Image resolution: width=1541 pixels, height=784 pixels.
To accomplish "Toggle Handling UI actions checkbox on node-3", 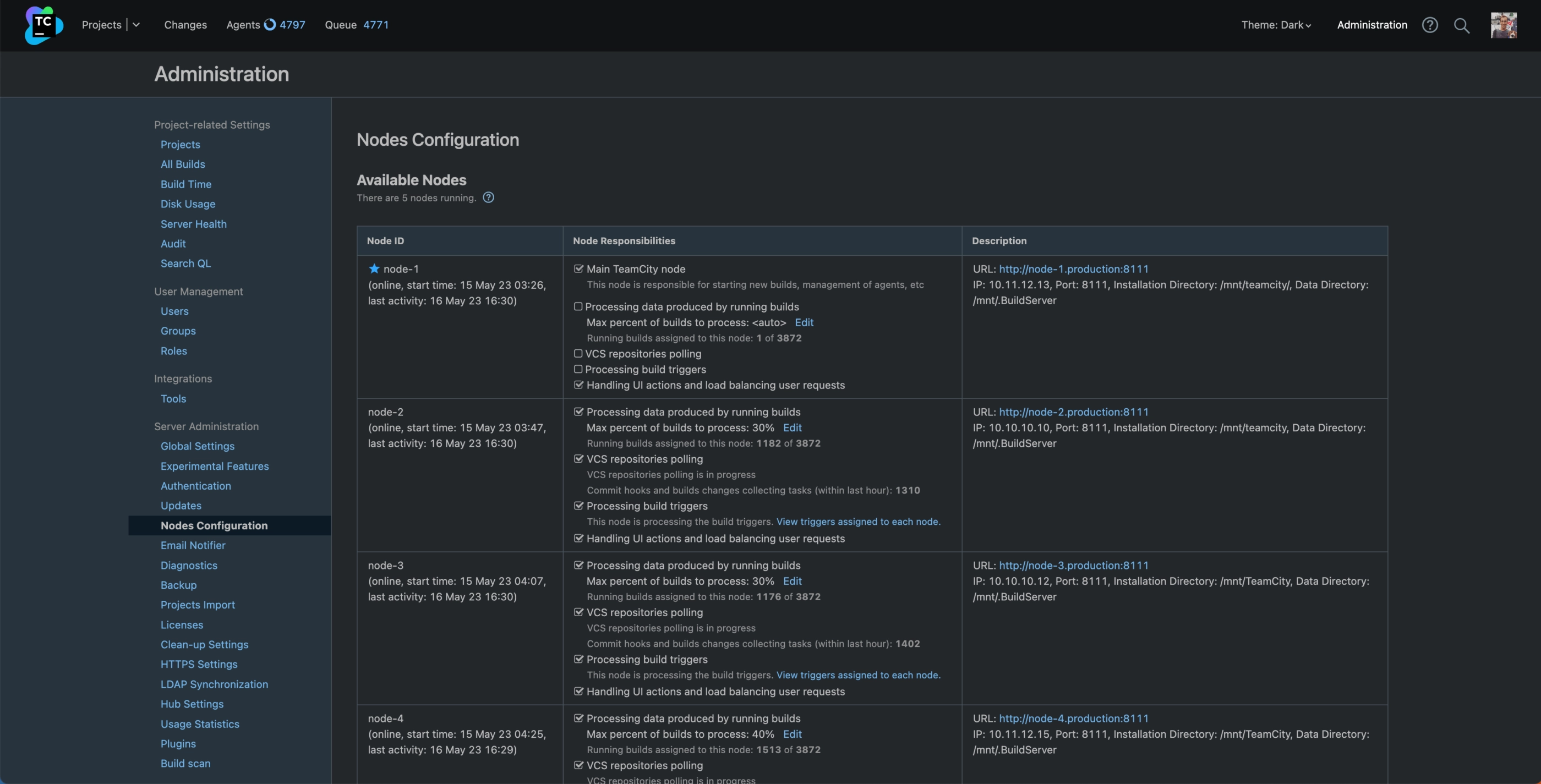I will (578, 690).
